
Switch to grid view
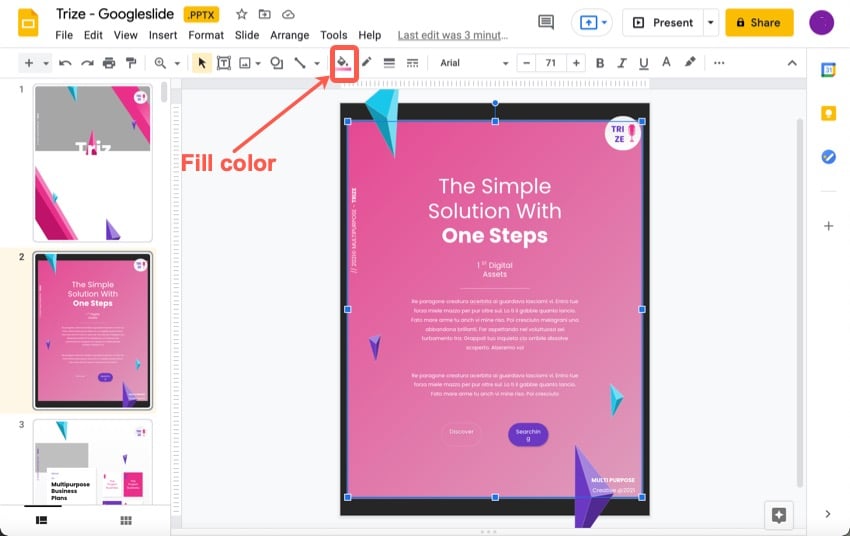(x=126, y=520)
